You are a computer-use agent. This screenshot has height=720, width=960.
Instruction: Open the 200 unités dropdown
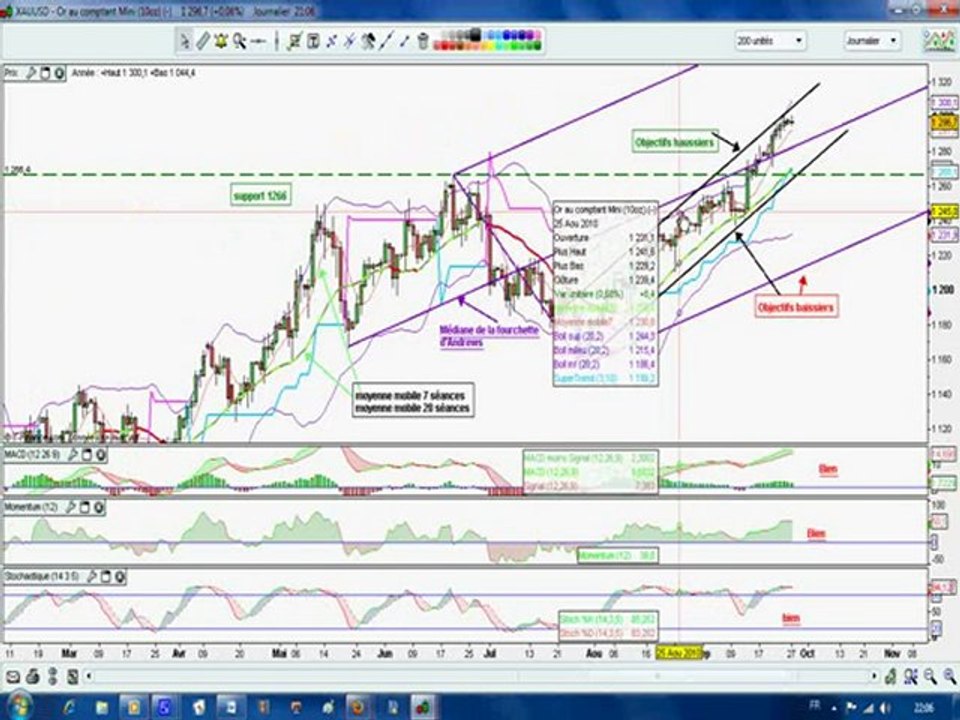tap(770, 40)
